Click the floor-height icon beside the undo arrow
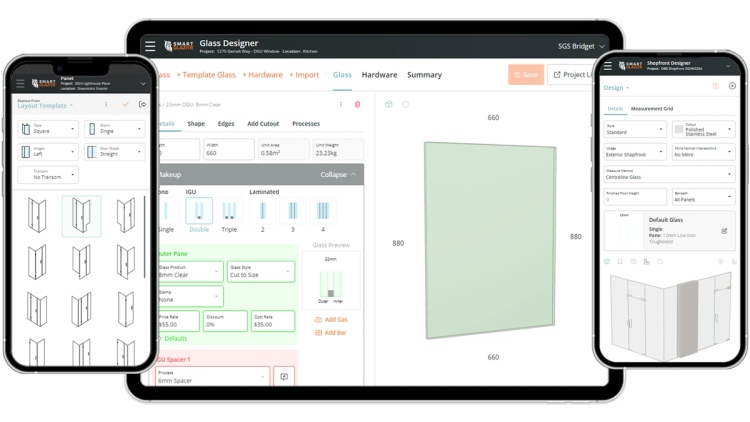The width and height of the screenshot is (750, 422). pos(647,262)
